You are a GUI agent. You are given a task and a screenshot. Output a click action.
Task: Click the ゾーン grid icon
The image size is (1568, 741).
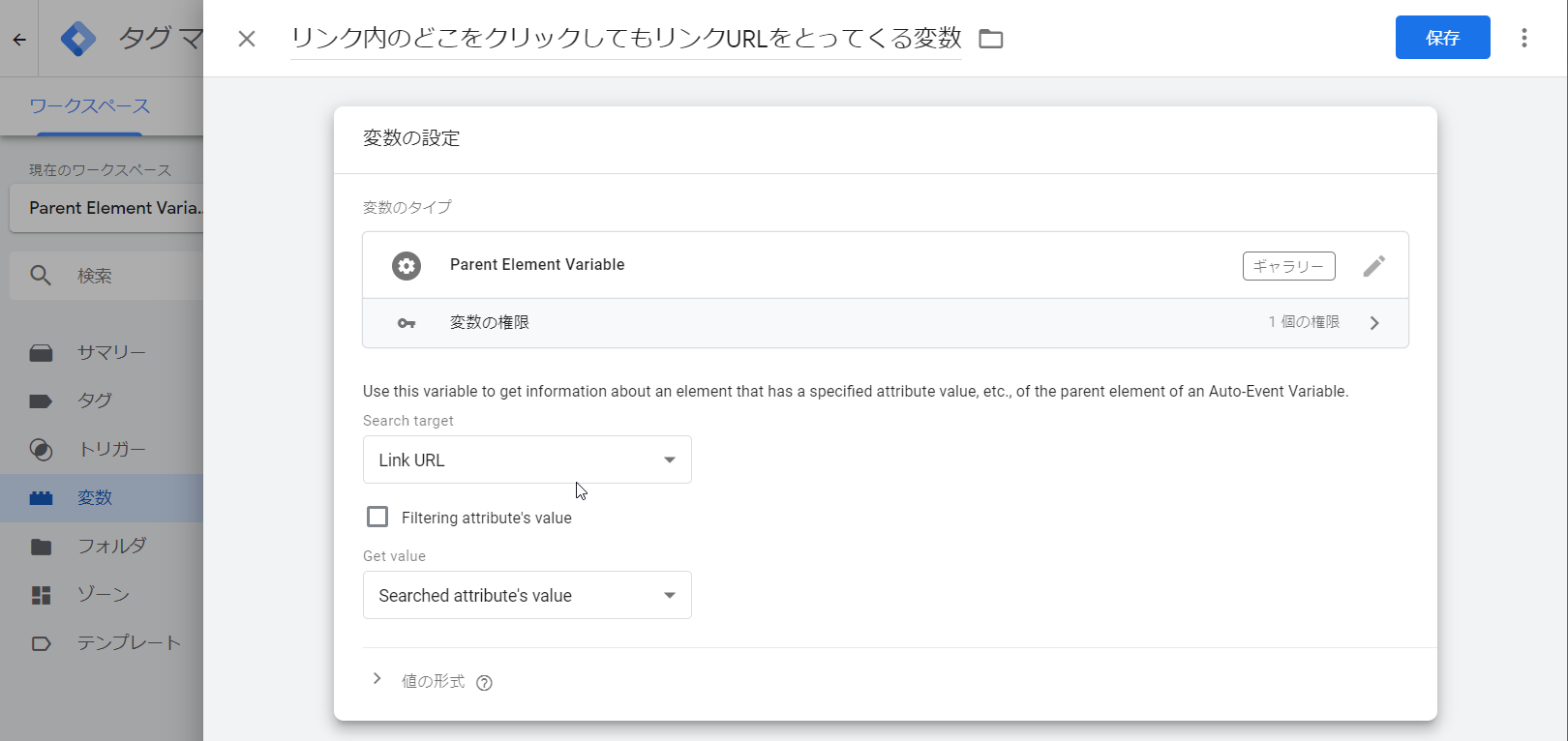point(41,595)
